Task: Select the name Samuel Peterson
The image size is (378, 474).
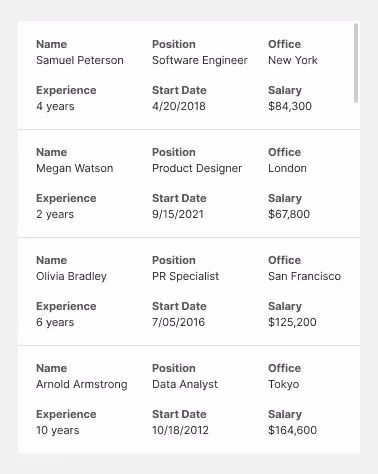Action: (x=80, y=60)
